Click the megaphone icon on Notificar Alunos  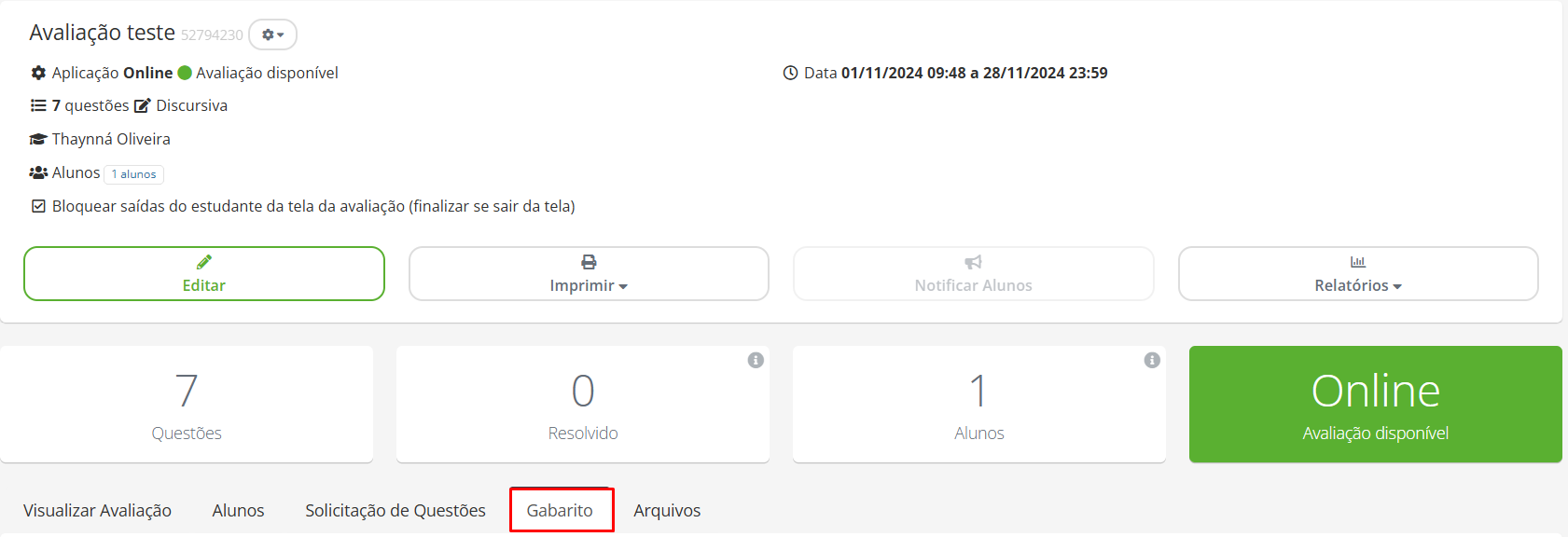tap(973, 262)
